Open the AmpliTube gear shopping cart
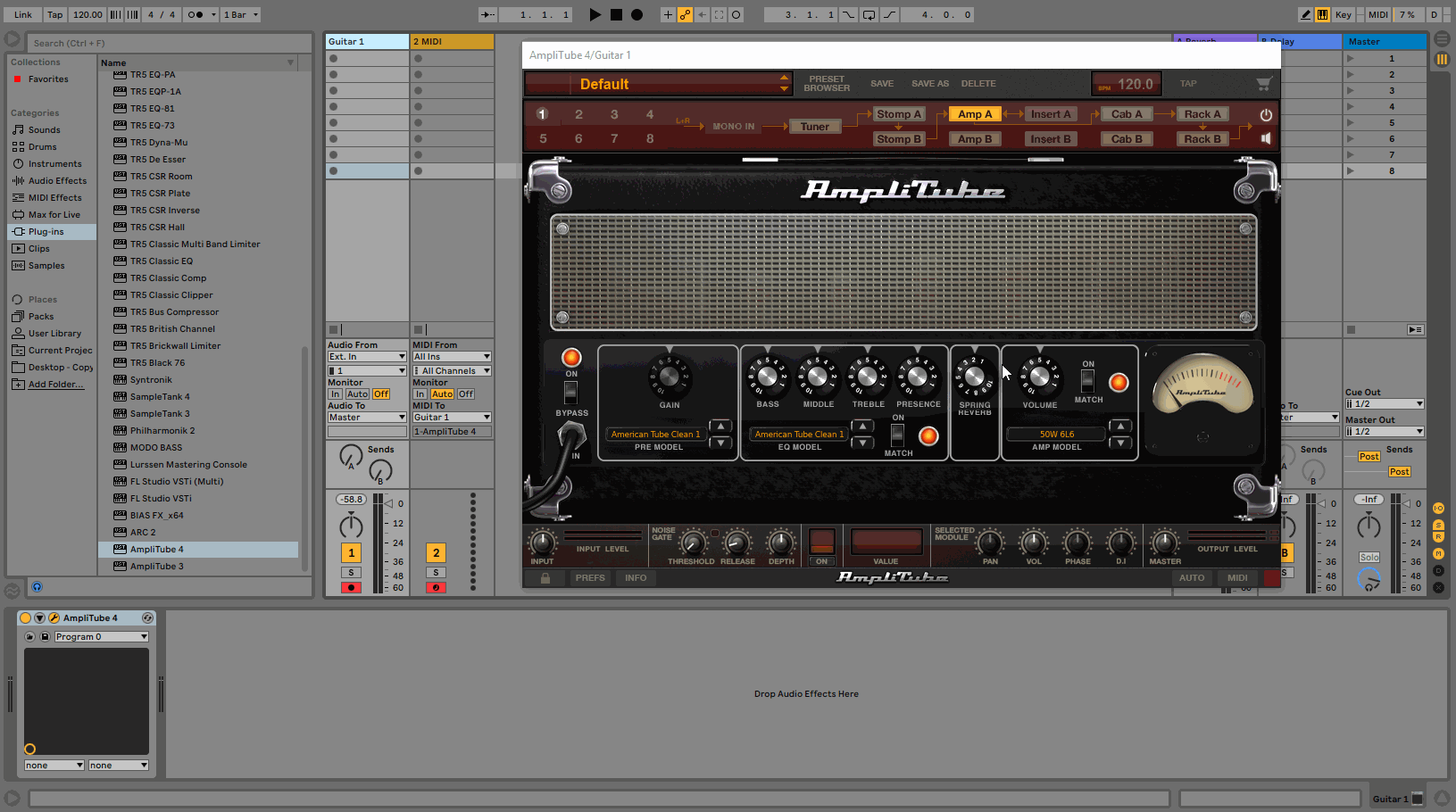This screenshot has height=812, width=1456. pyautogui.click(x=1263, y=83)
